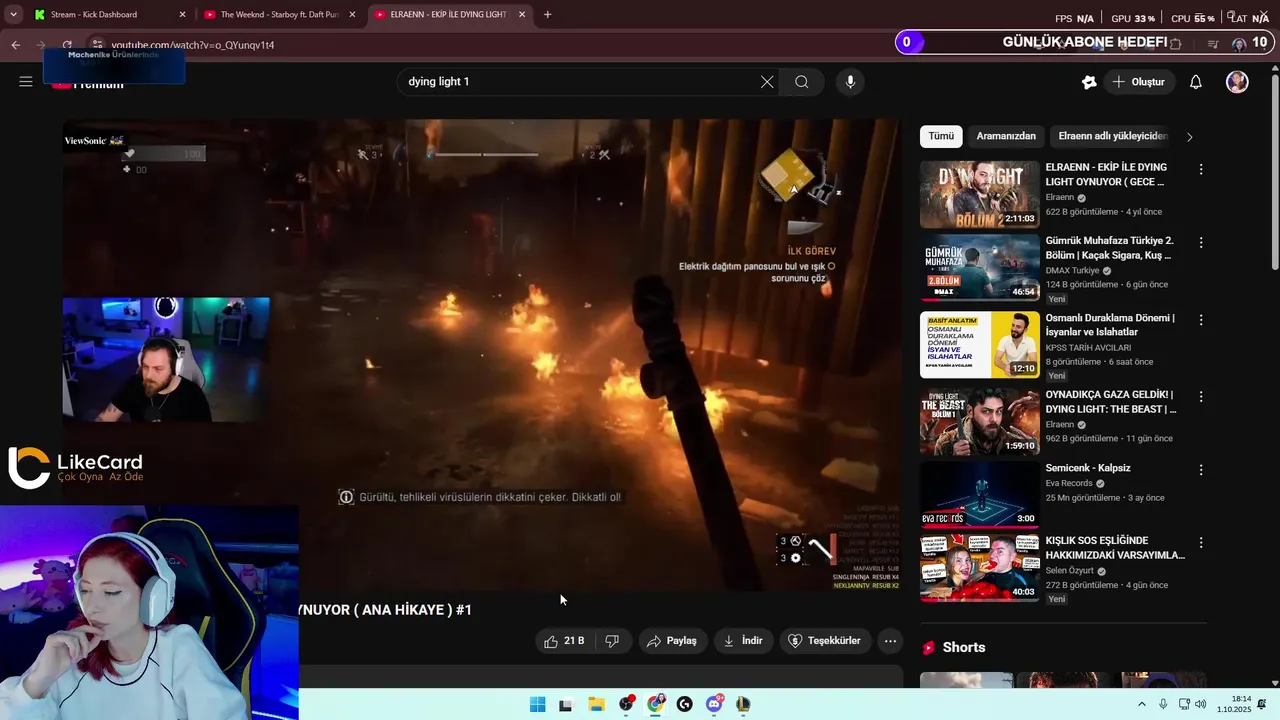Close The Weeknd Starboy tab

click(x=352, y=15)
